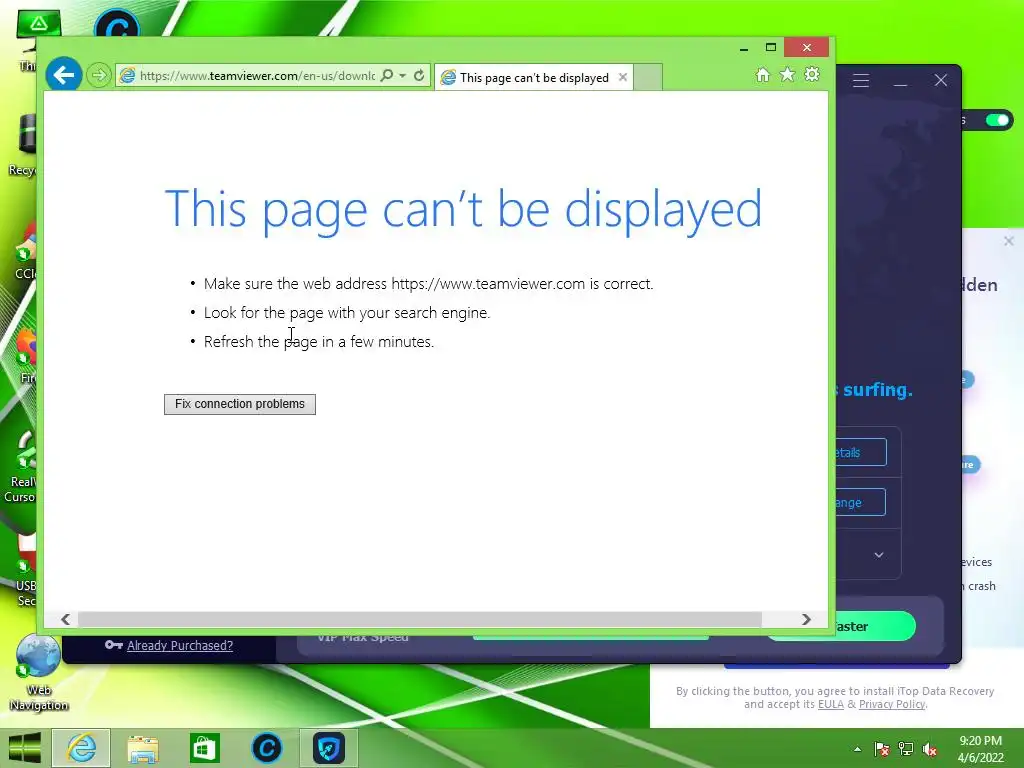Click the horizontal scrollbar thumb
This screenshot has height=768, width=1024.
pyautogui.click(x=419, y=619)
